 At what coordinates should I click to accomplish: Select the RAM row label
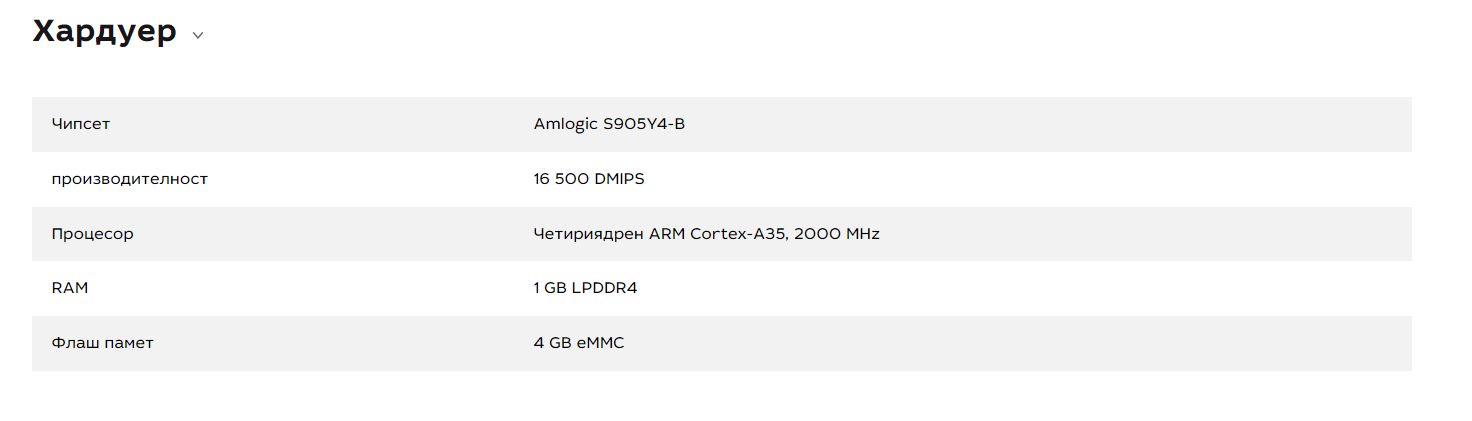tap(70, 288)
